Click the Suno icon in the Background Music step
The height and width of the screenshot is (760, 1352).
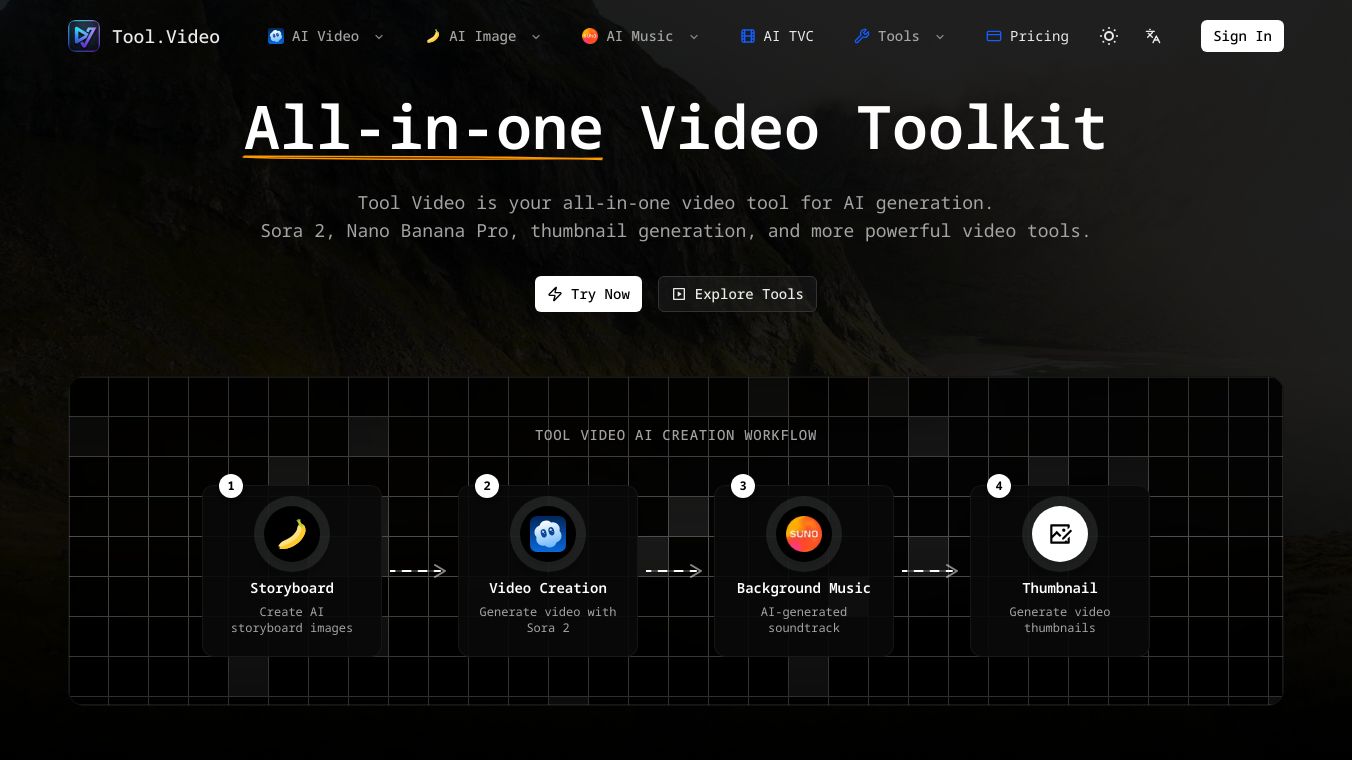[804, 534]
